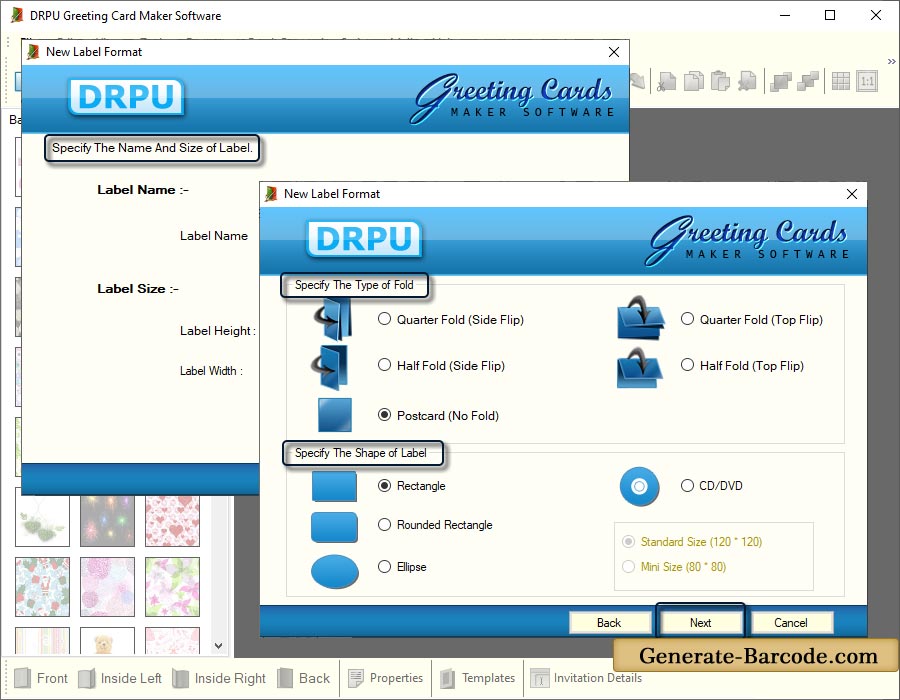This screenshot has height=700, width=900.
Task: Open the Properties tab
Action: tap(386, 678)
